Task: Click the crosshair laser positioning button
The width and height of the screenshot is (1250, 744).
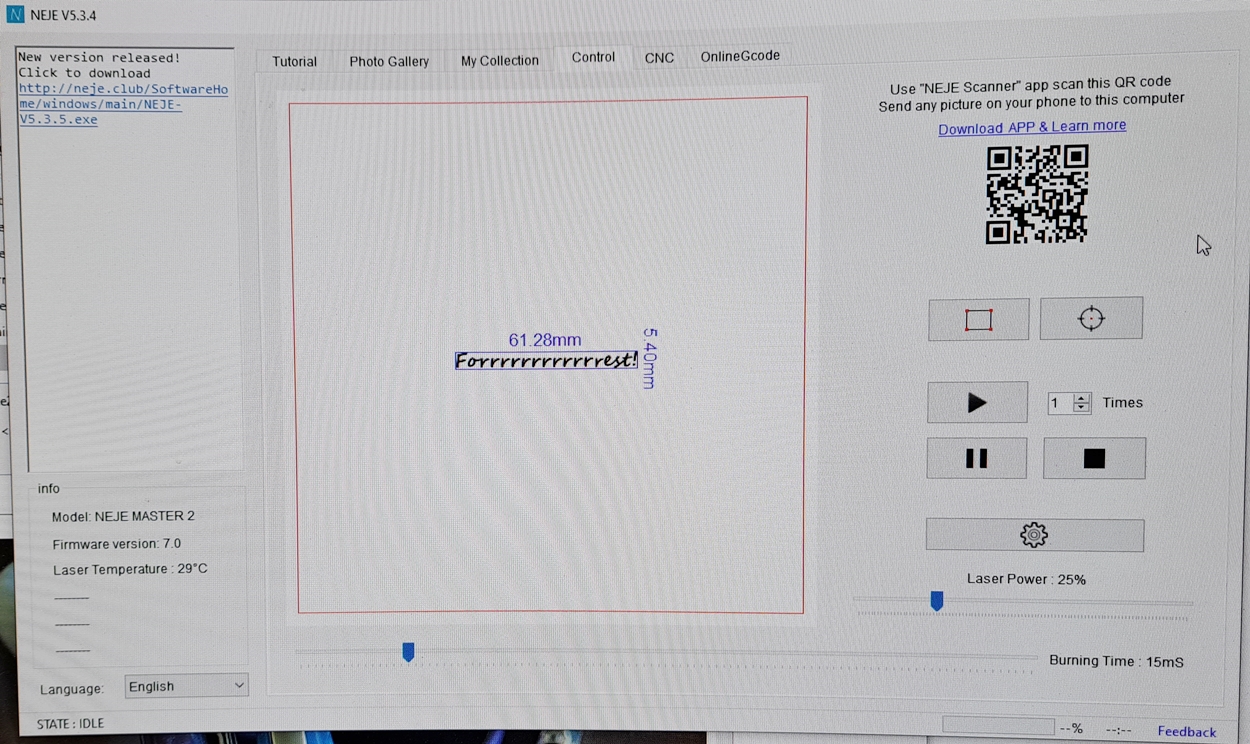Action: [x=1091, y=319]
